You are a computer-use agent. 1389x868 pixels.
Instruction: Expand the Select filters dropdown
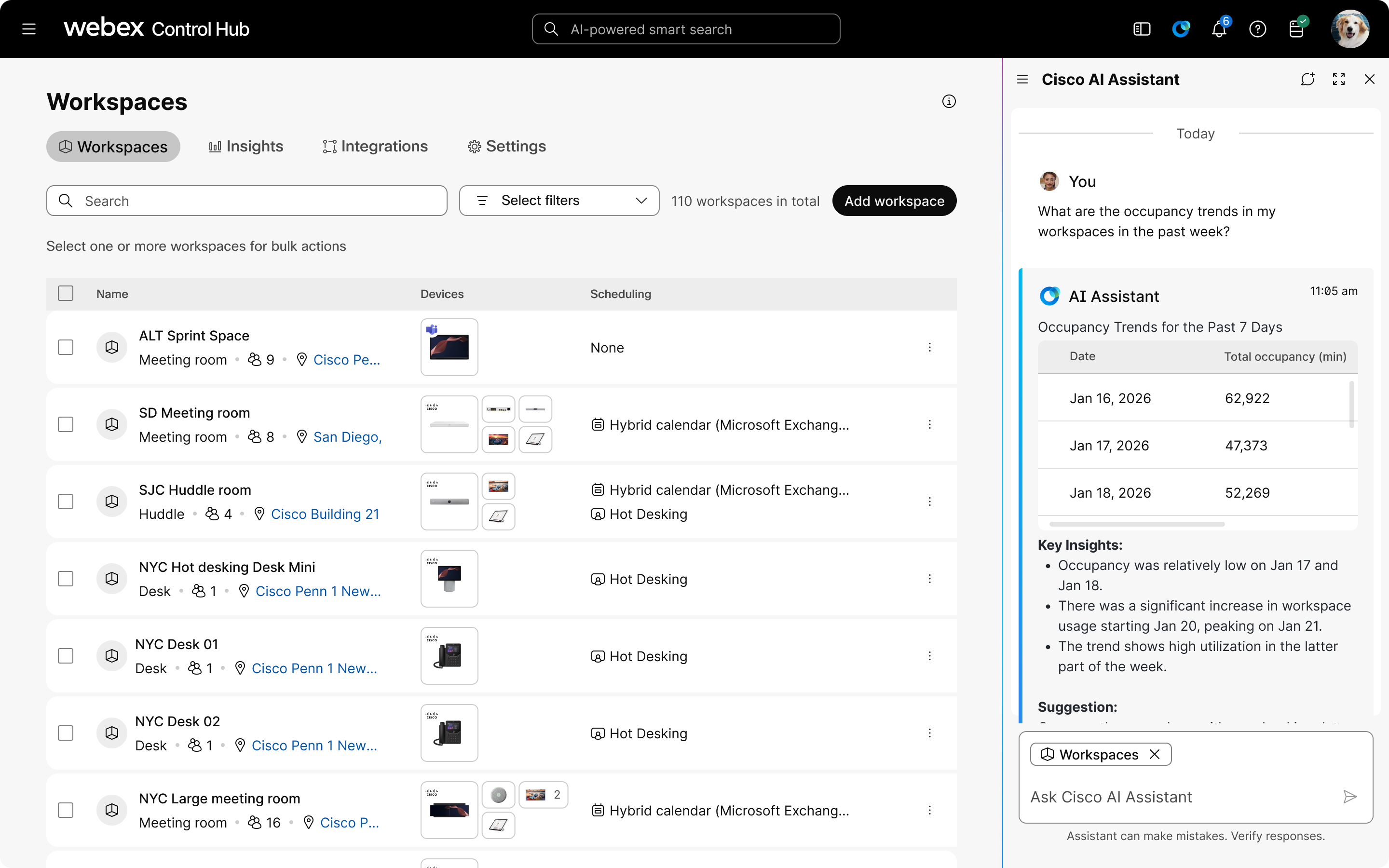click(559, 200)
